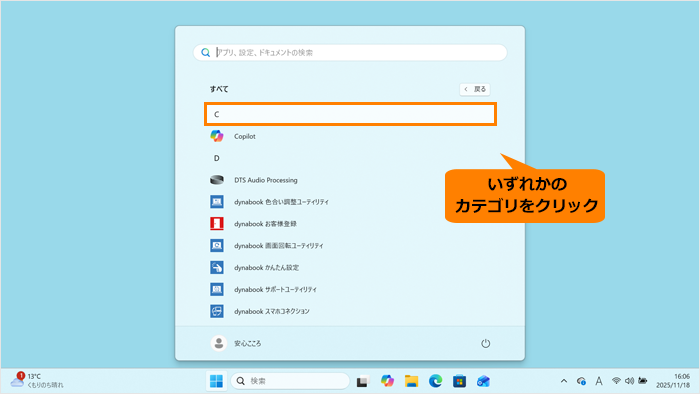Image resolution: width=700 pixels, height=394 pixels.
Task: Open the Copilot app icon in list
Action: click(x=217, y=136)
